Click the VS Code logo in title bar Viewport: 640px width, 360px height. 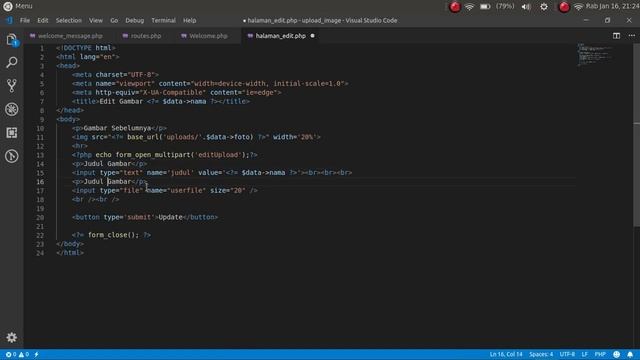click(9, 20)
